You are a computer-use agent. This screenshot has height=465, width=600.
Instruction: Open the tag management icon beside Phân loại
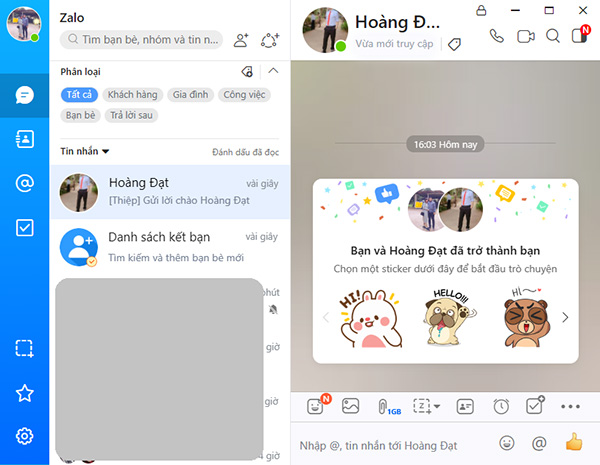click(x=247, y=71)
